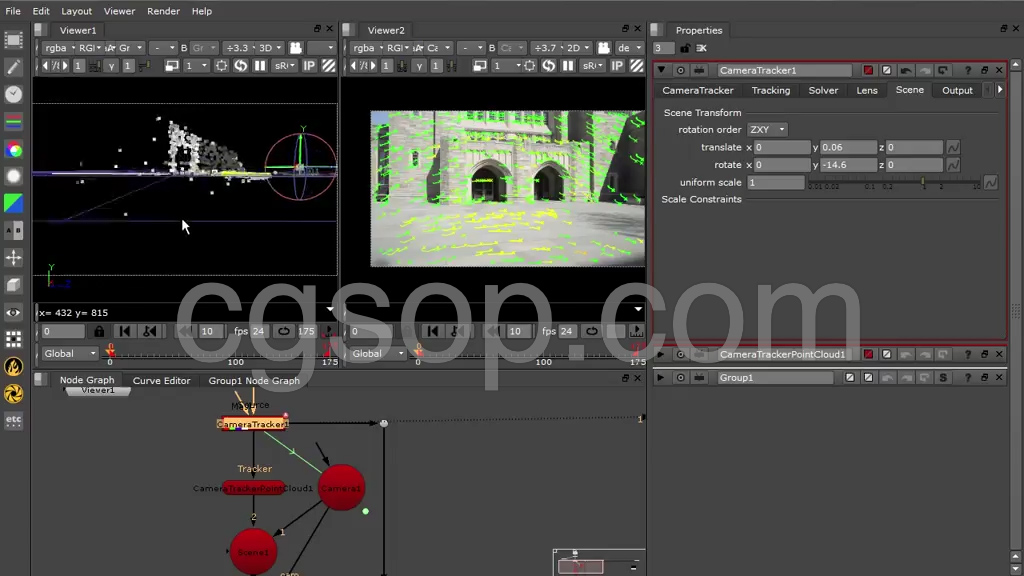Screen dimensions: 1024x576
Task: Open the Views nodes eye icon
Action: tap(13, 312)
